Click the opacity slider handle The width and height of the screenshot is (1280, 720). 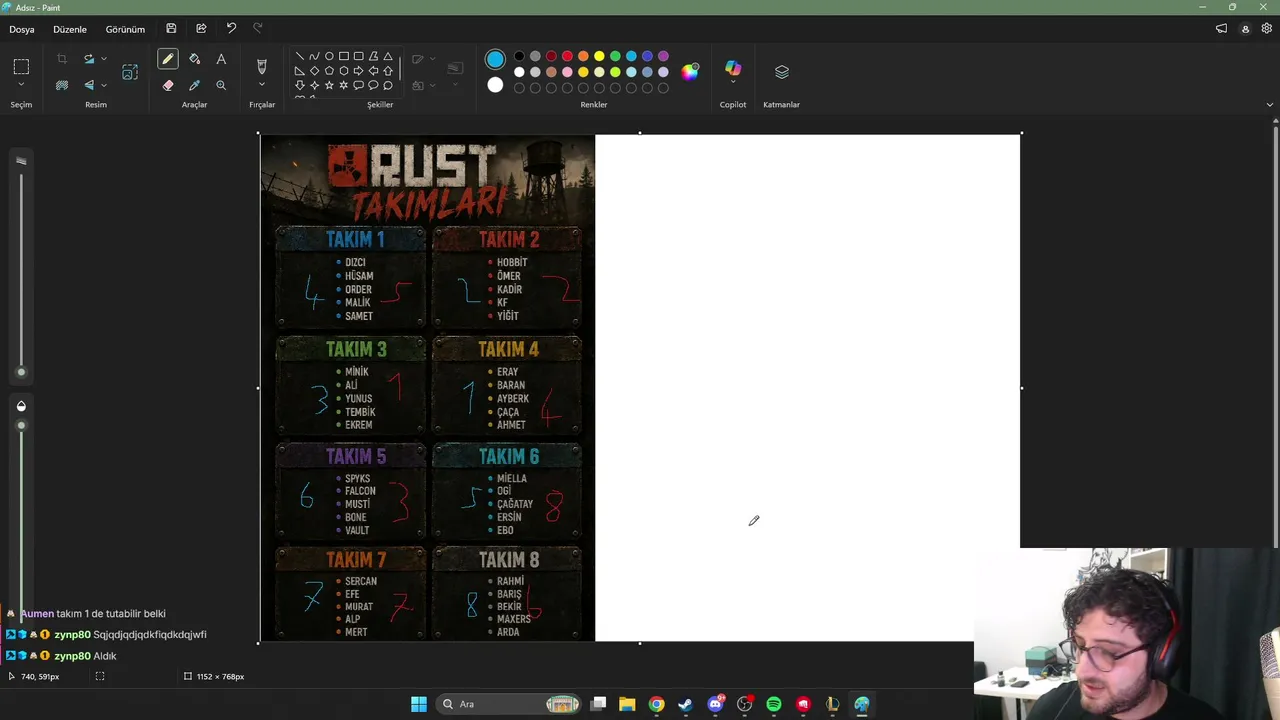(x=21, y=426)
